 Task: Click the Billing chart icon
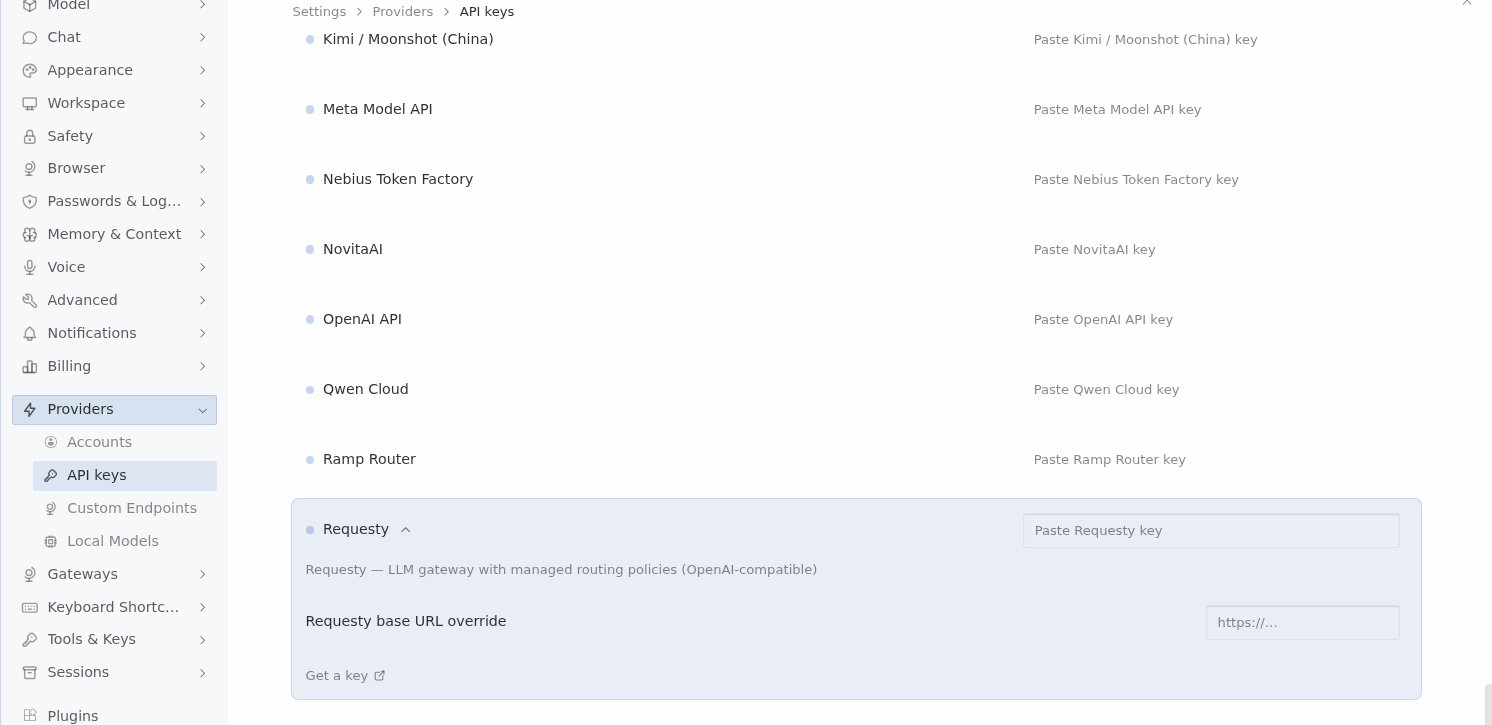point(30,367)
